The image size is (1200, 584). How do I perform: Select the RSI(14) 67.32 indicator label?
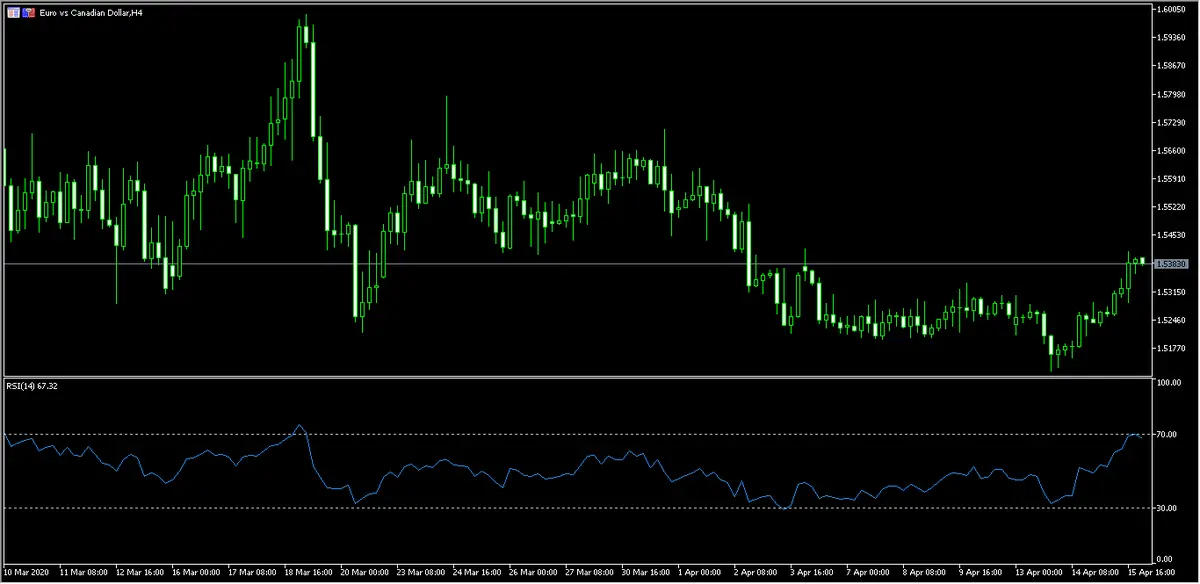[x=32, y=387]
